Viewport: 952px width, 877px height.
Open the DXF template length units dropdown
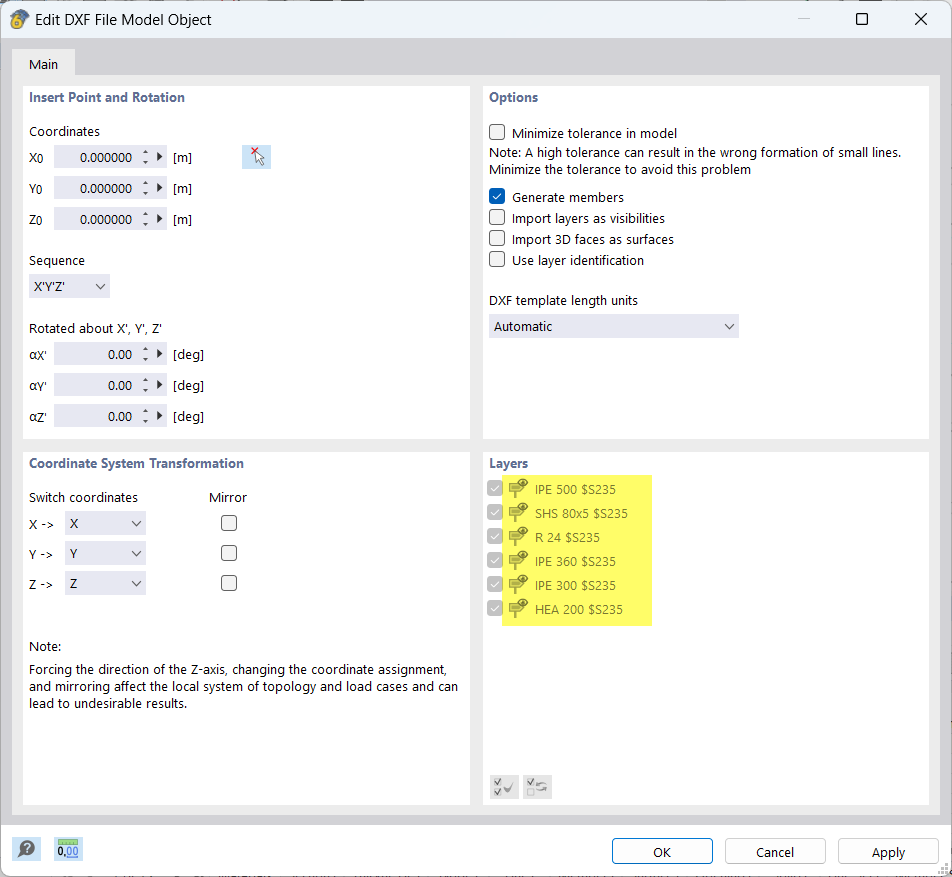[613, 326]
